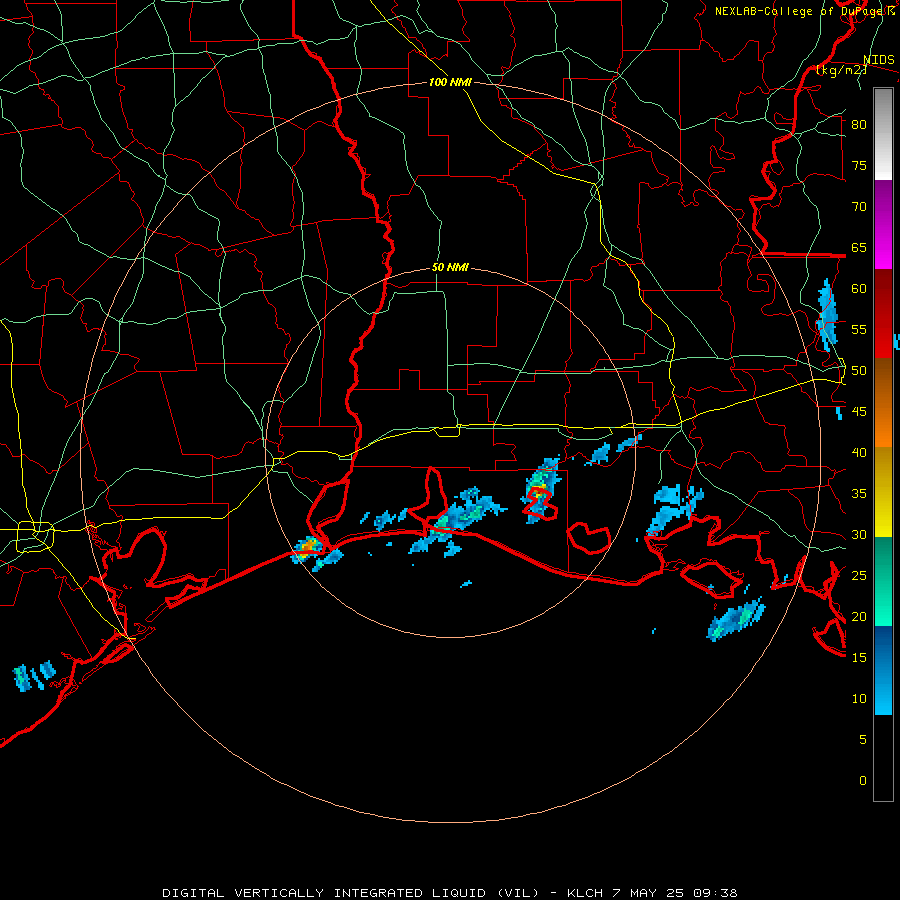Click the '50 NMI' range ring label
The width and height of the screenshot is (900, 900).
click(450, 267)
